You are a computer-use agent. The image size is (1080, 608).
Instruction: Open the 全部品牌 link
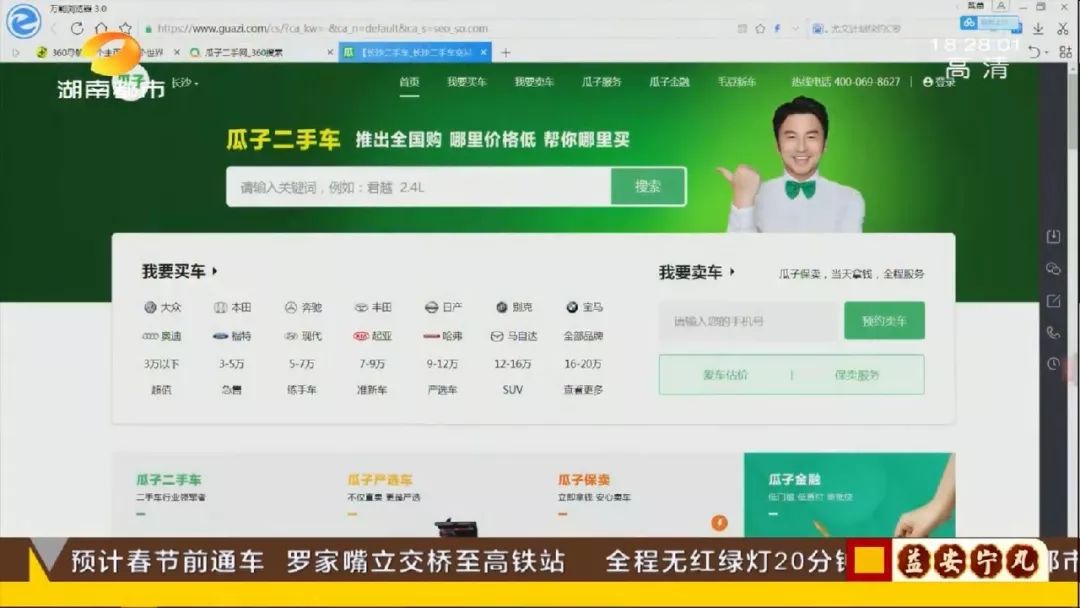[x=583, y=336]
